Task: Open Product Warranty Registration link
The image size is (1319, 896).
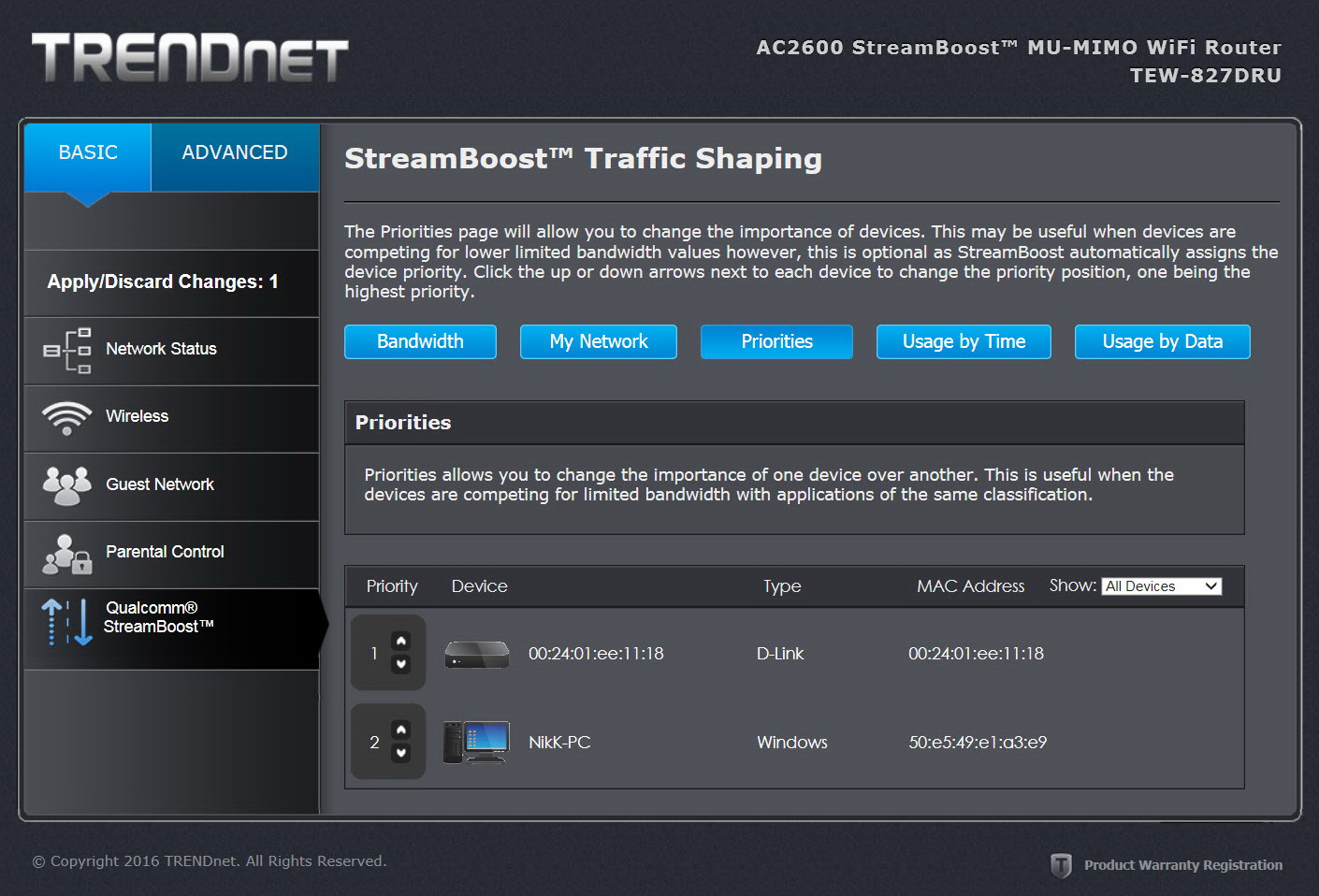Action: [1183, 865]
